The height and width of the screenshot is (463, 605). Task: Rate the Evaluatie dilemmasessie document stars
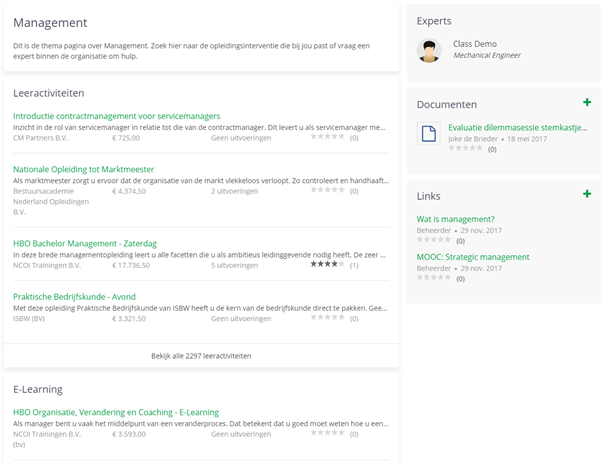465,148
